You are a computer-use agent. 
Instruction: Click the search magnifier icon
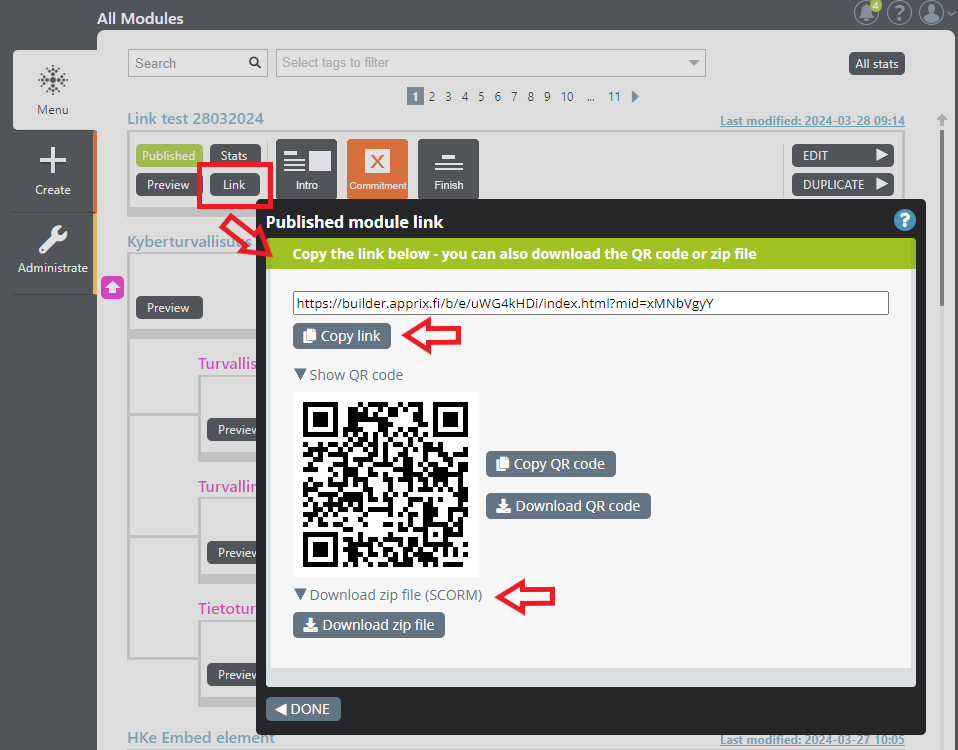(x=255, y=62)
